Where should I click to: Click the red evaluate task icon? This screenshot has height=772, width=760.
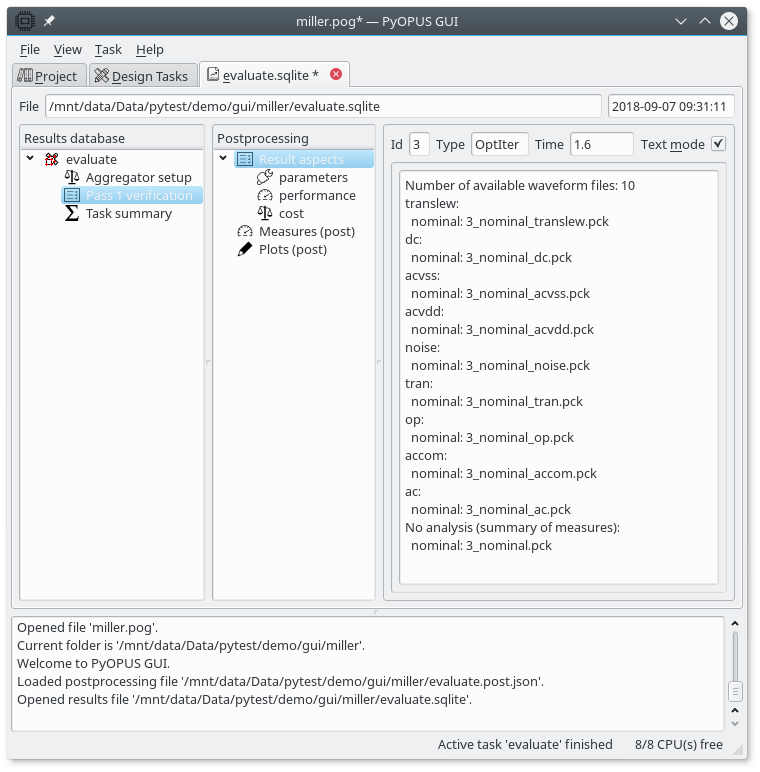pyautogui.click(x=52, y=159)
